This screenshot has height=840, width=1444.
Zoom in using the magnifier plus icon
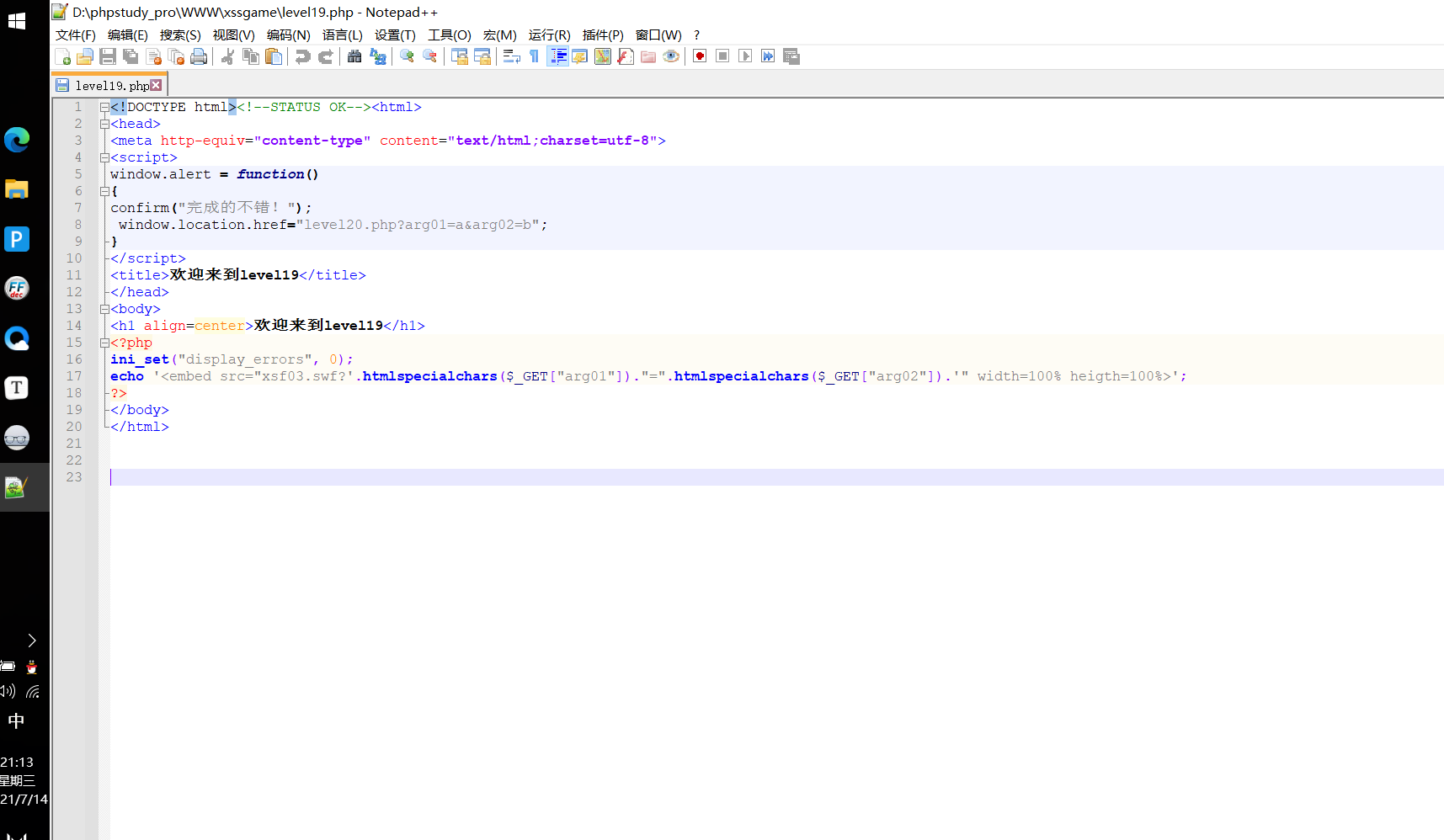pyautogui.click(x=407, y=56)
